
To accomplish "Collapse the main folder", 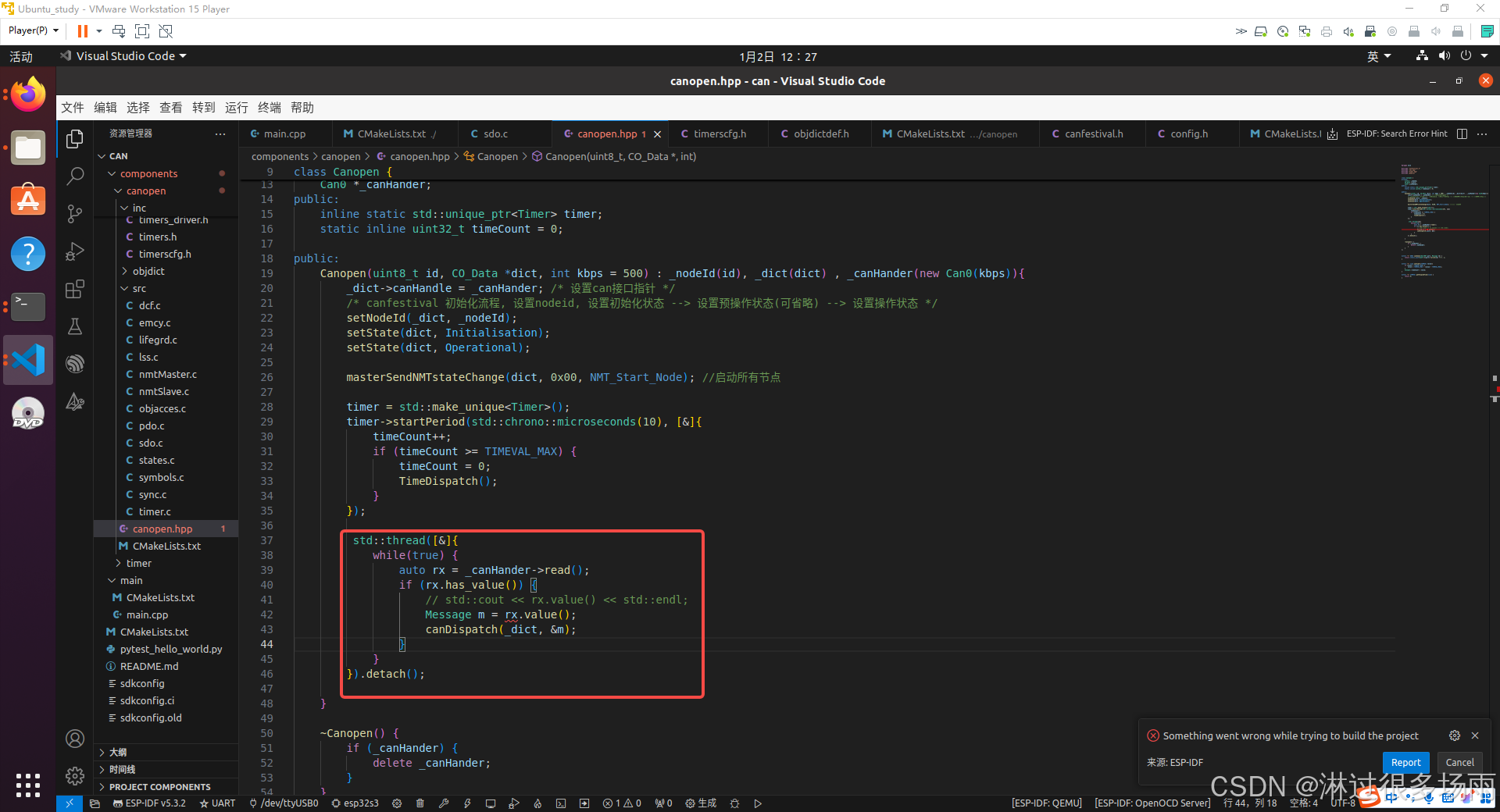I will (x=166, y=580).
